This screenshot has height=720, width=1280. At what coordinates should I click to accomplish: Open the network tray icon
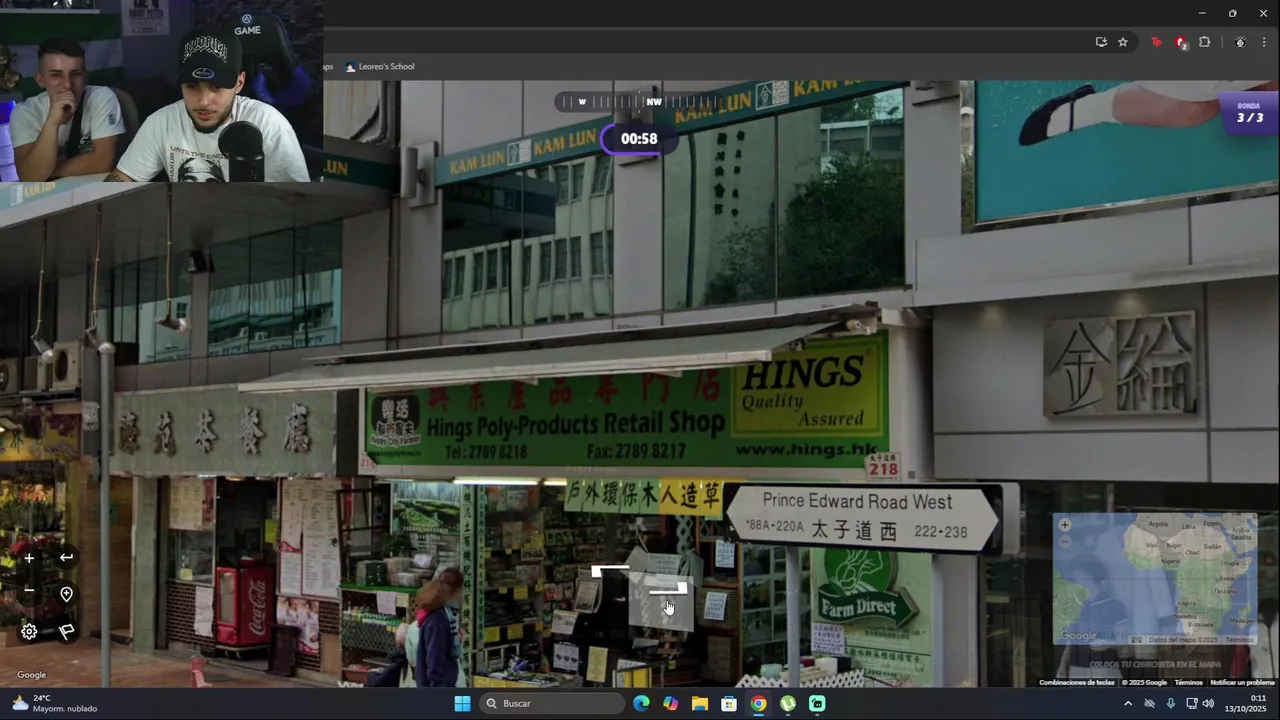1192,704
